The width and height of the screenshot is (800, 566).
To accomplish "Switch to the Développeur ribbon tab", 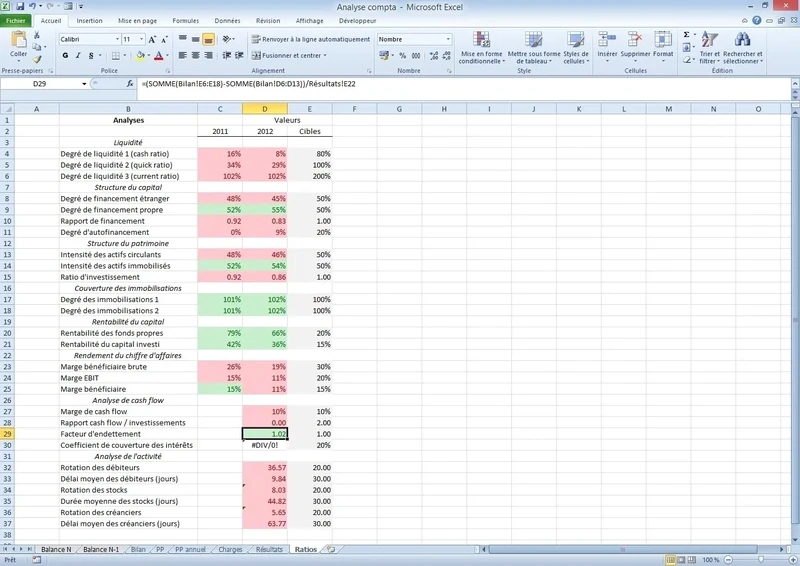I will tap(357, 21).
